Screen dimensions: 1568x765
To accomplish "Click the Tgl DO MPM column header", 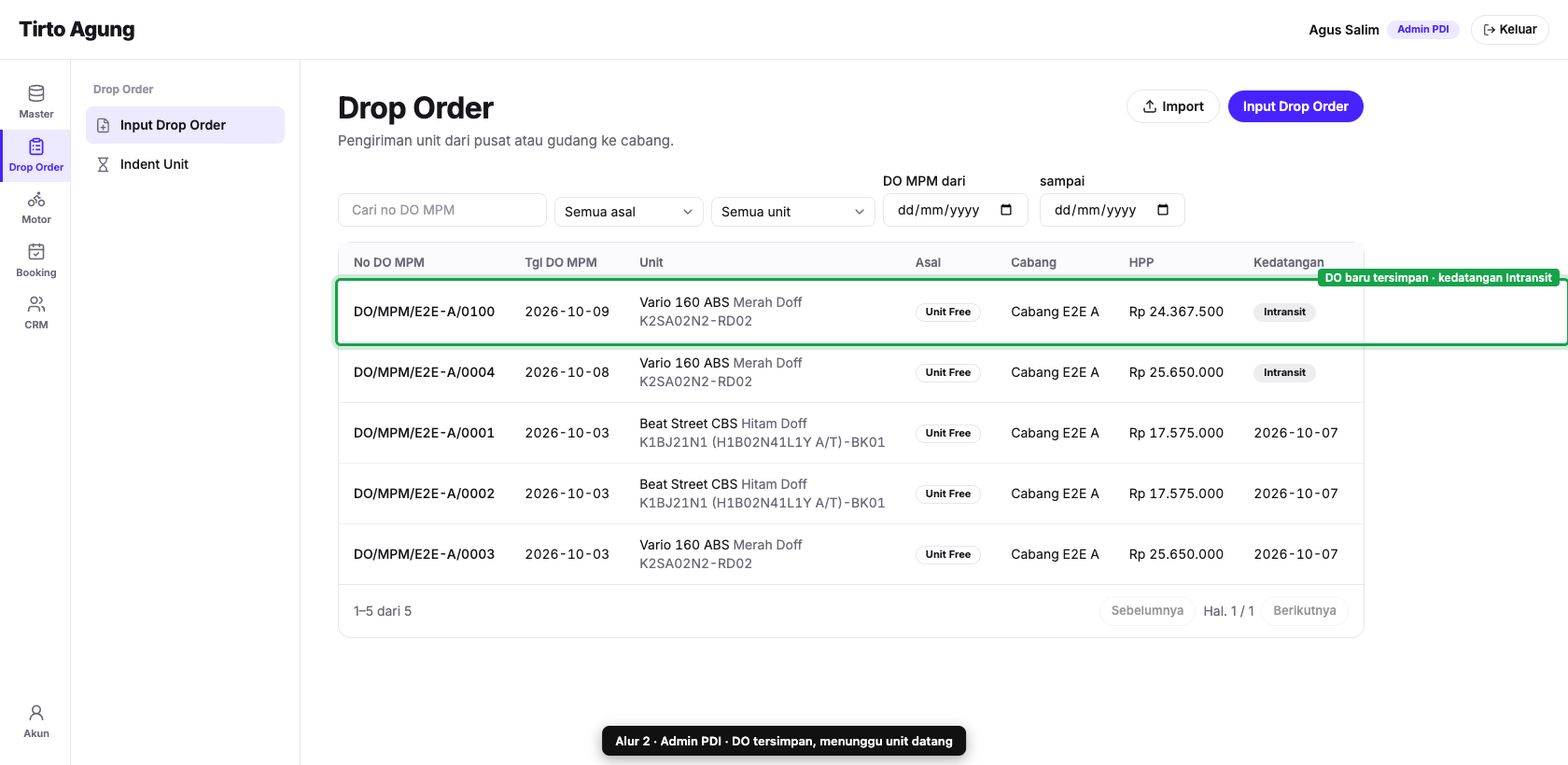I will coord(561,263).
